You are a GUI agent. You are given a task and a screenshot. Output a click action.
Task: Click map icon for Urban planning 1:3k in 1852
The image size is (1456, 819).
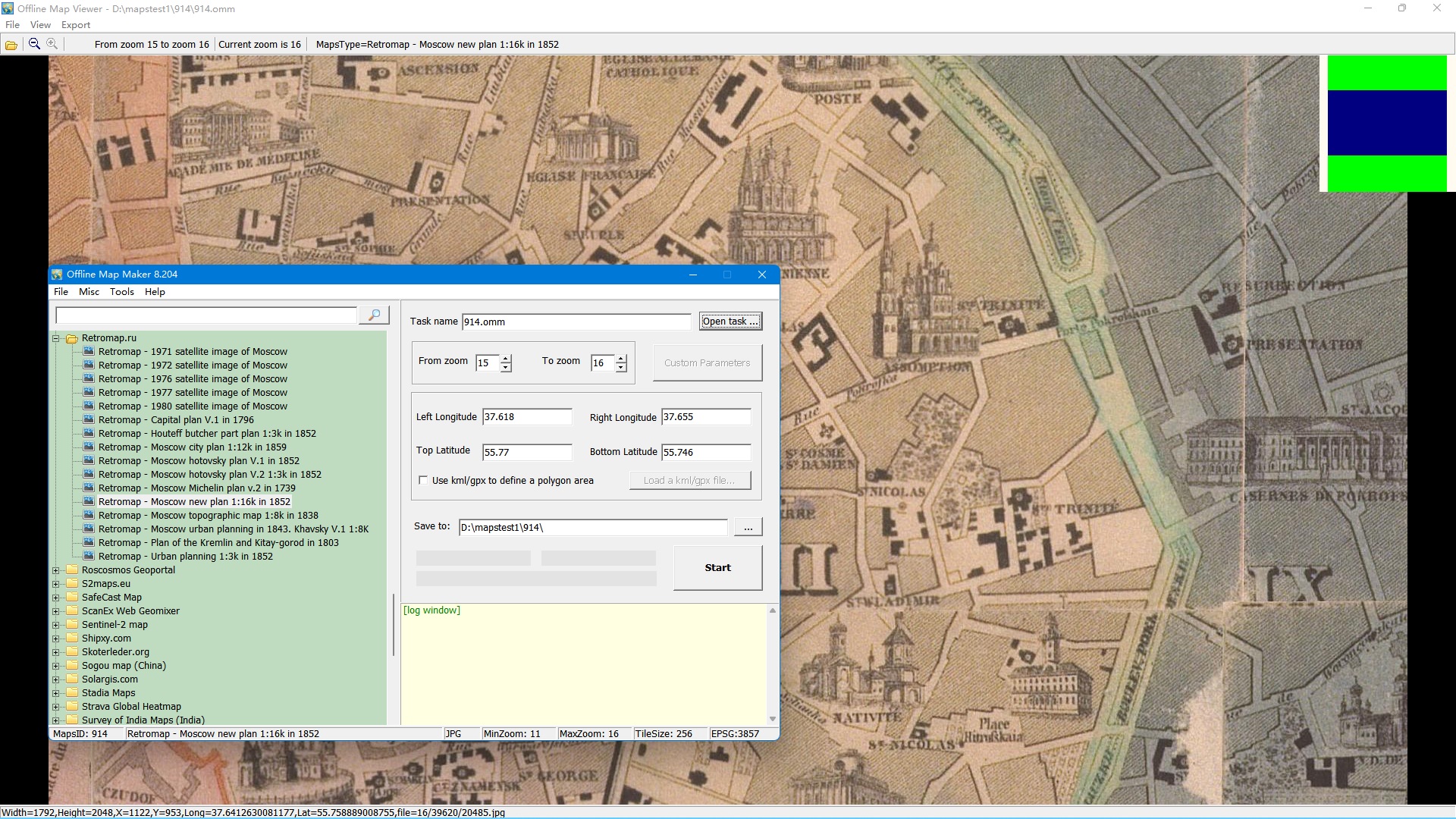(x=89, y=557)
